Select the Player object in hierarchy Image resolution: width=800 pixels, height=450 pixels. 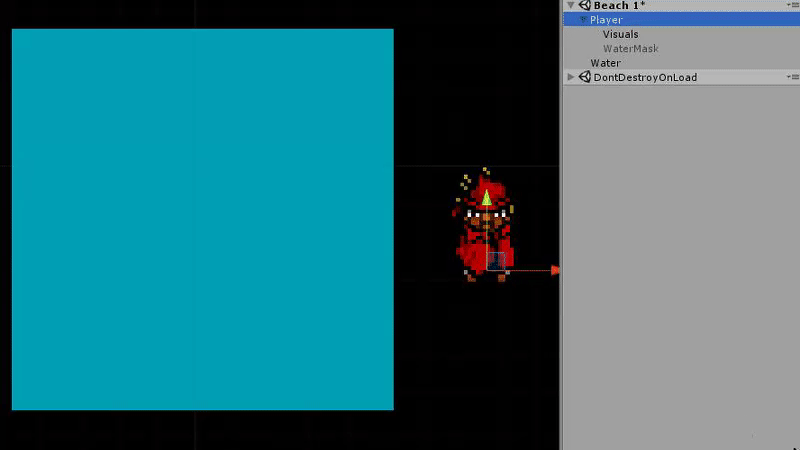[x=681, y=19]
